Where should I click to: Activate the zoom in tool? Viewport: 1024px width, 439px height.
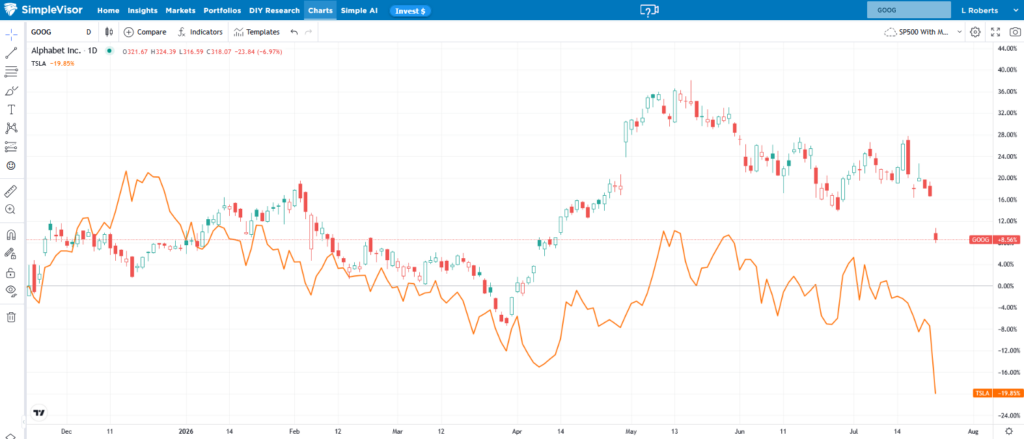11,210
